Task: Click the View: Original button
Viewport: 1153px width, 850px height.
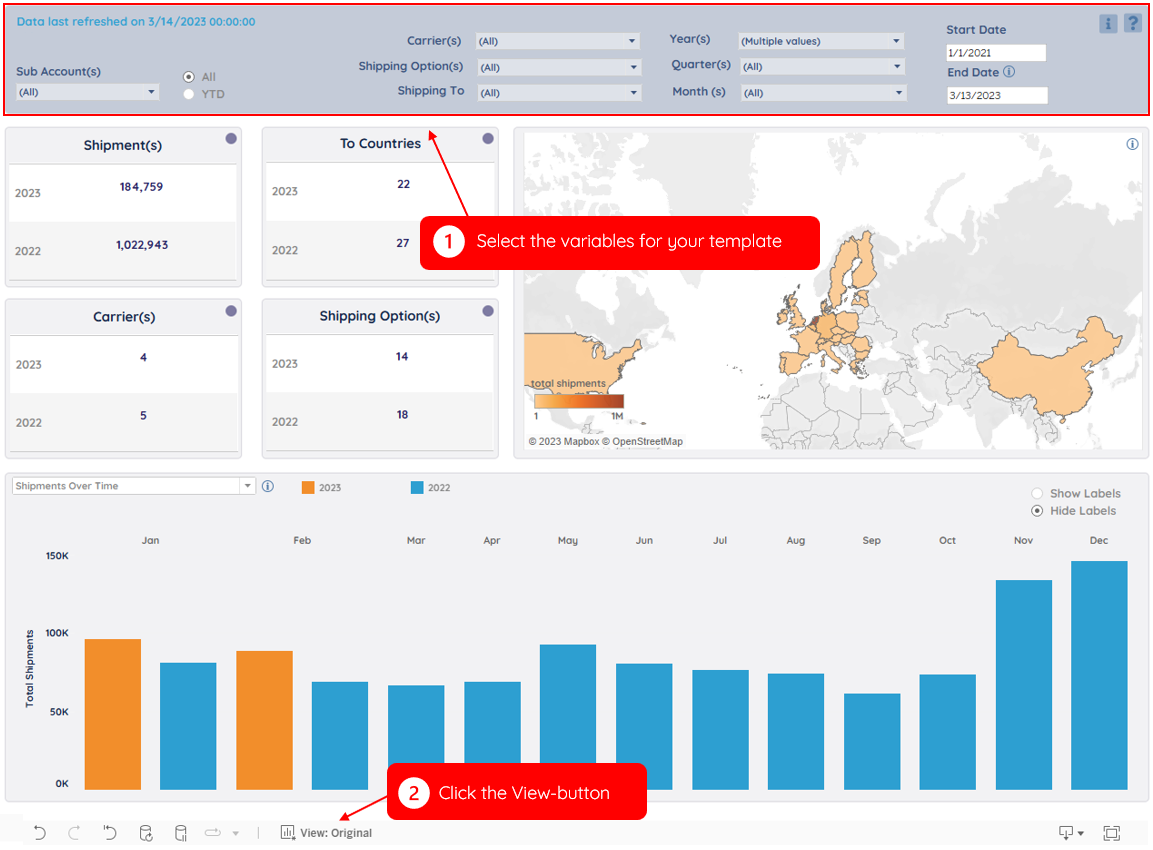Action: pos(326,832)
